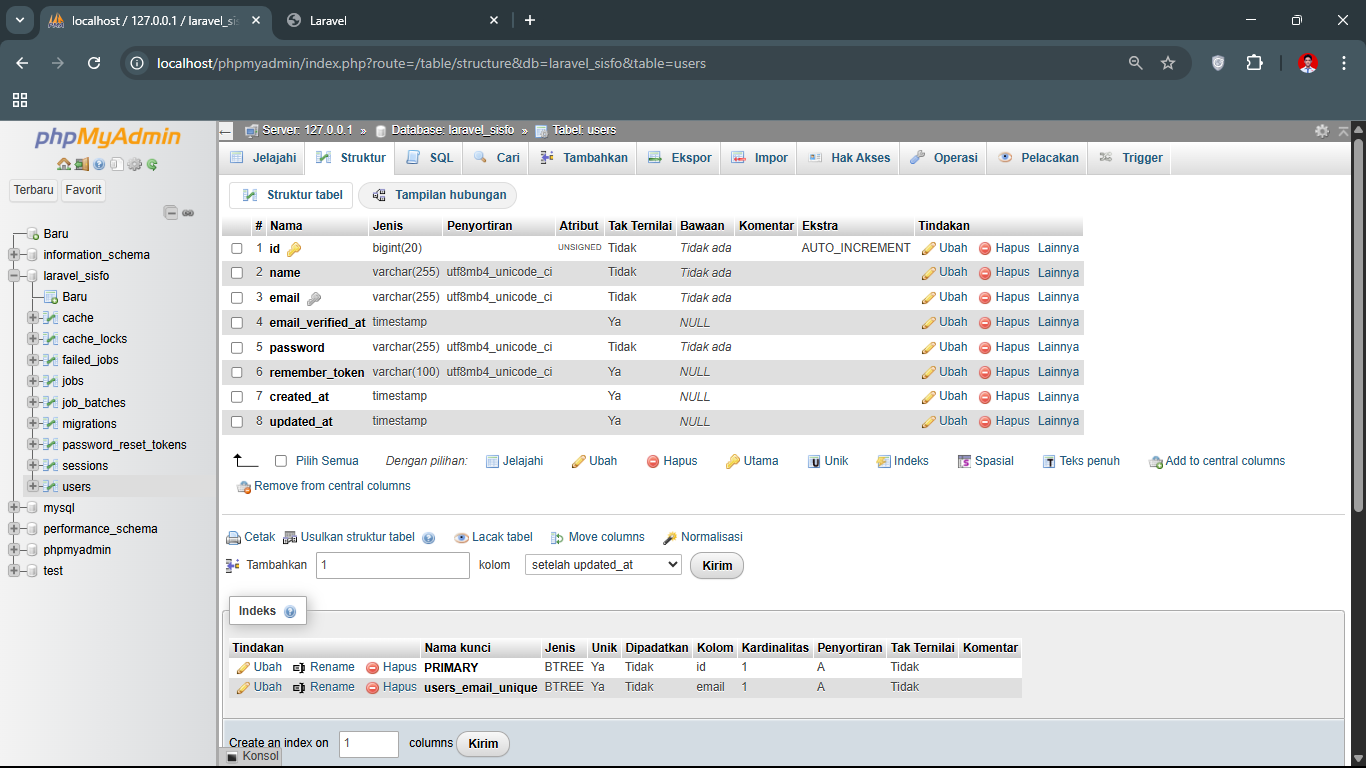Bookmark this page with star icon
Viewport: 1366px width, 768px height.
click(1168, 63)
